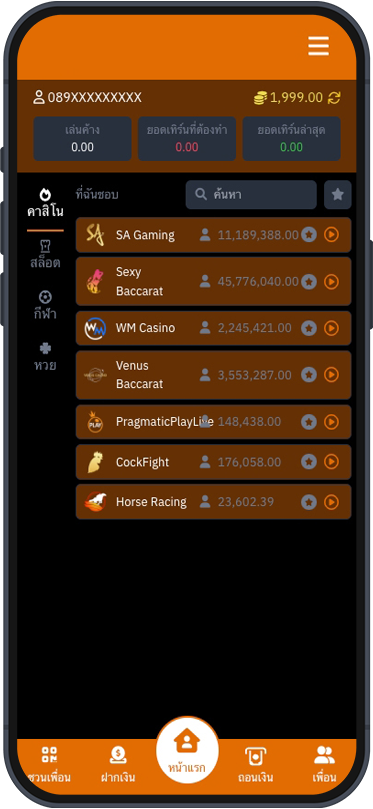The width and height of the screenshot is (373, 809).
Task: Click SA Gaming amount 11,189,388.00
Action: pos(258,235)
